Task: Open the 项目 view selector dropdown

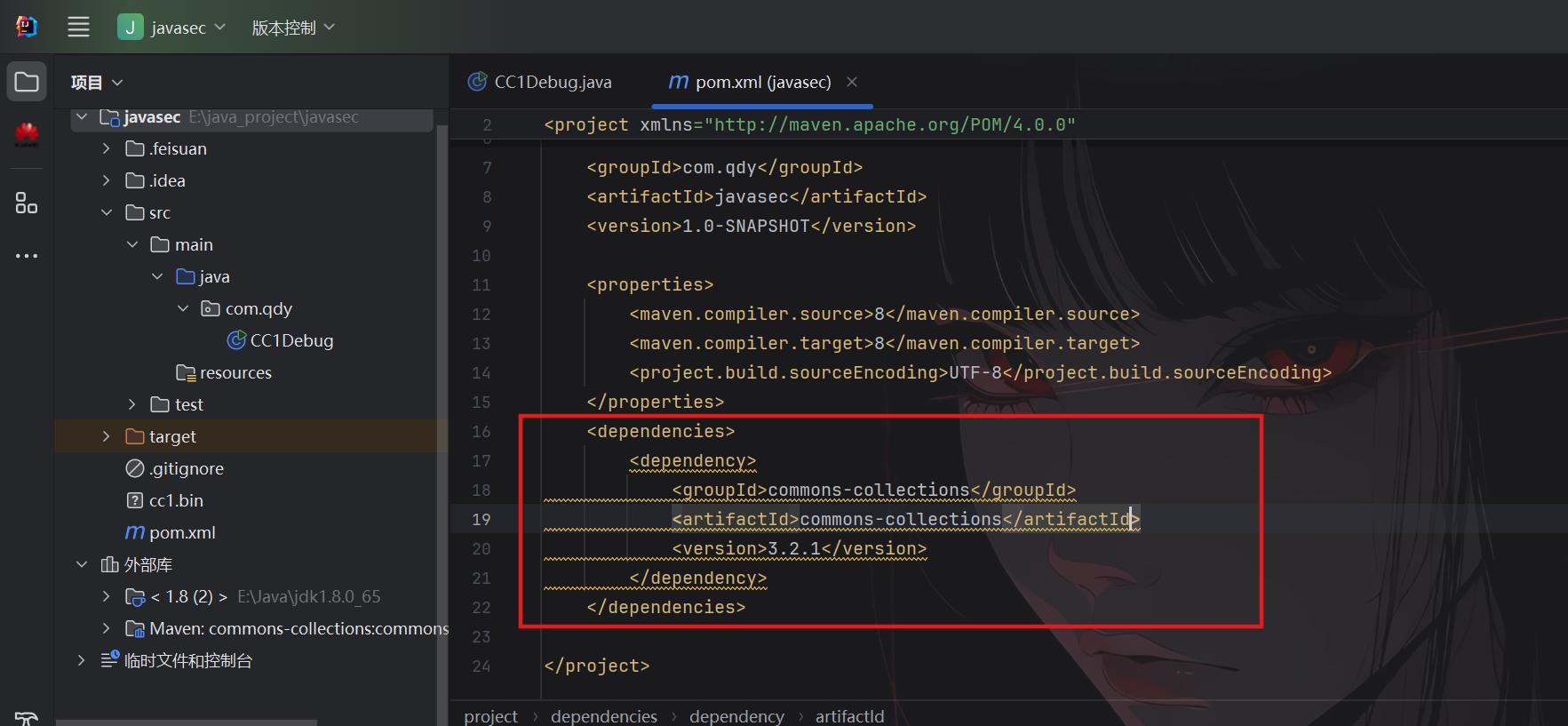Action: point(97,83)
